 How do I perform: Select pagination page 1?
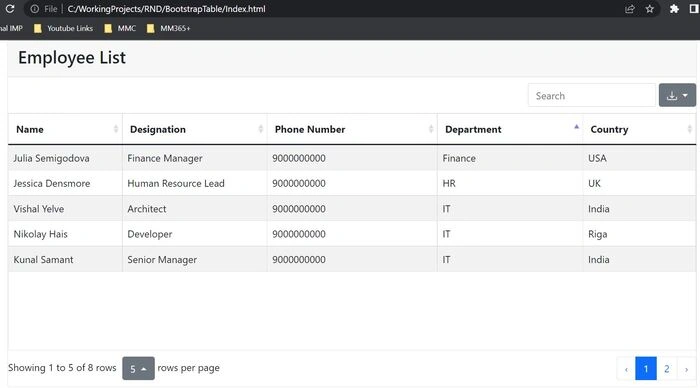click(x=646, y=369)
